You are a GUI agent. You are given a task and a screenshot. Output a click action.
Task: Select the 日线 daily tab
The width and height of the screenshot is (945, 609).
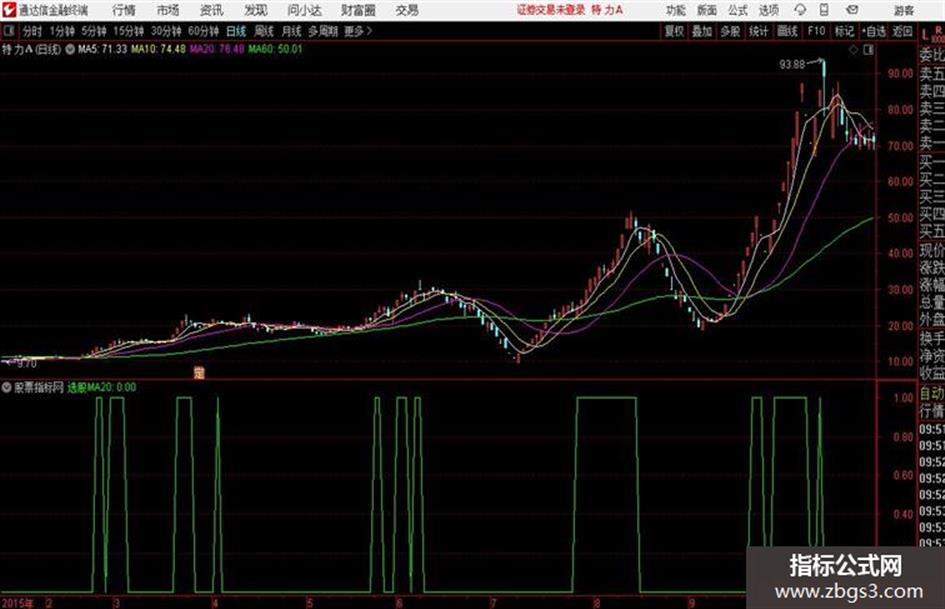coord(236,31)
